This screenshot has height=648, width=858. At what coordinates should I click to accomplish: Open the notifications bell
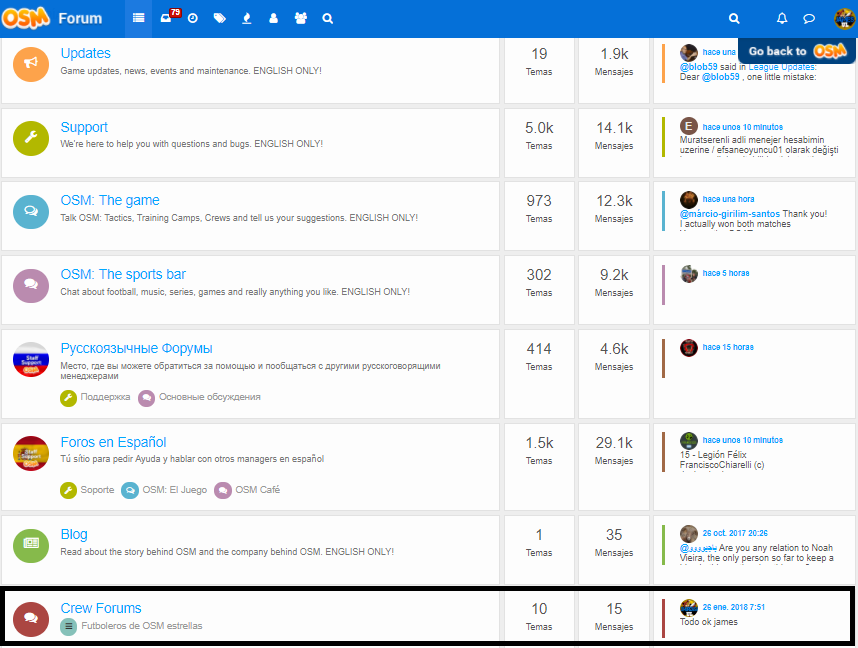782,18
